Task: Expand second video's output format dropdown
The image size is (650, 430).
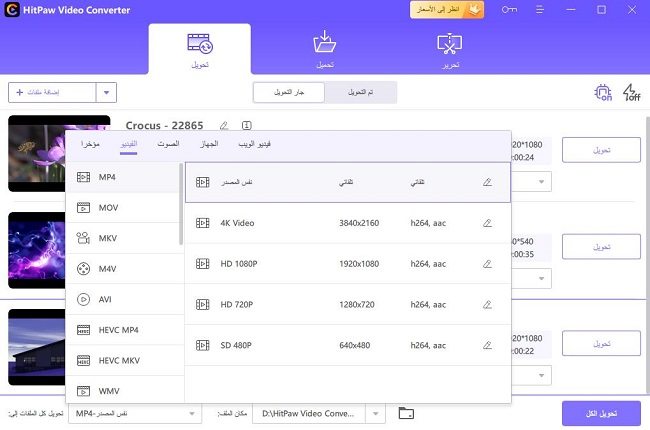Action: [541, 278]
